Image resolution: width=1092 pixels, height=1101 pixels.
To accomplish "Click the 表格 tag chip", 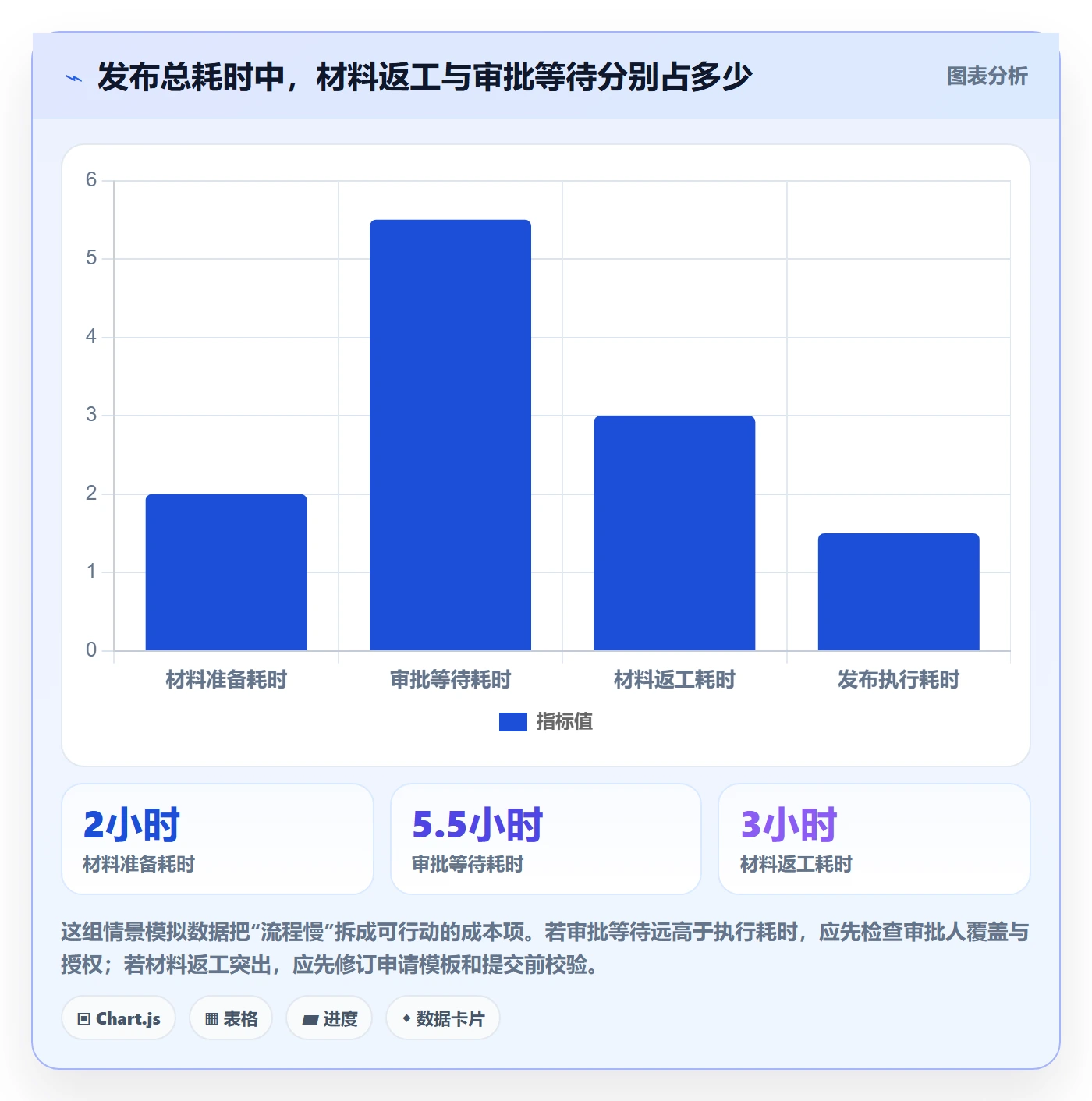I will click(231, 1018).
